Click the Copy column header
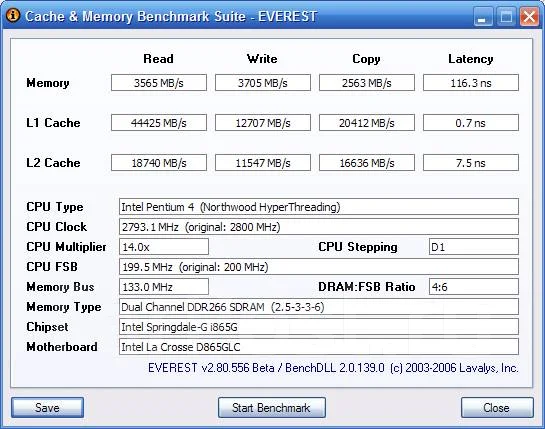Image resolution: width=545 pixels, height=429 pixels. [x=366, y=59]
